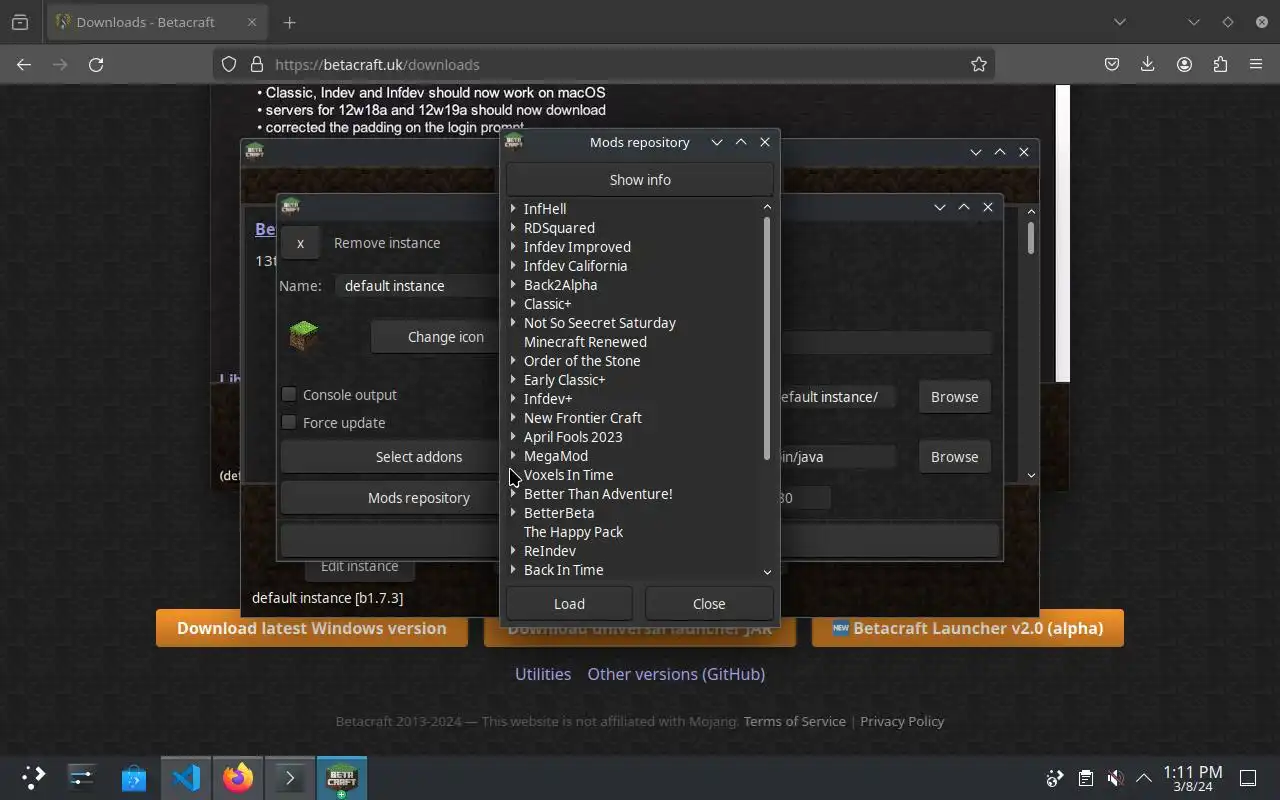This screenshot has height=800, width=1280.
Task: Expand the Infdev Improved entry
Action: coord(513,247)
